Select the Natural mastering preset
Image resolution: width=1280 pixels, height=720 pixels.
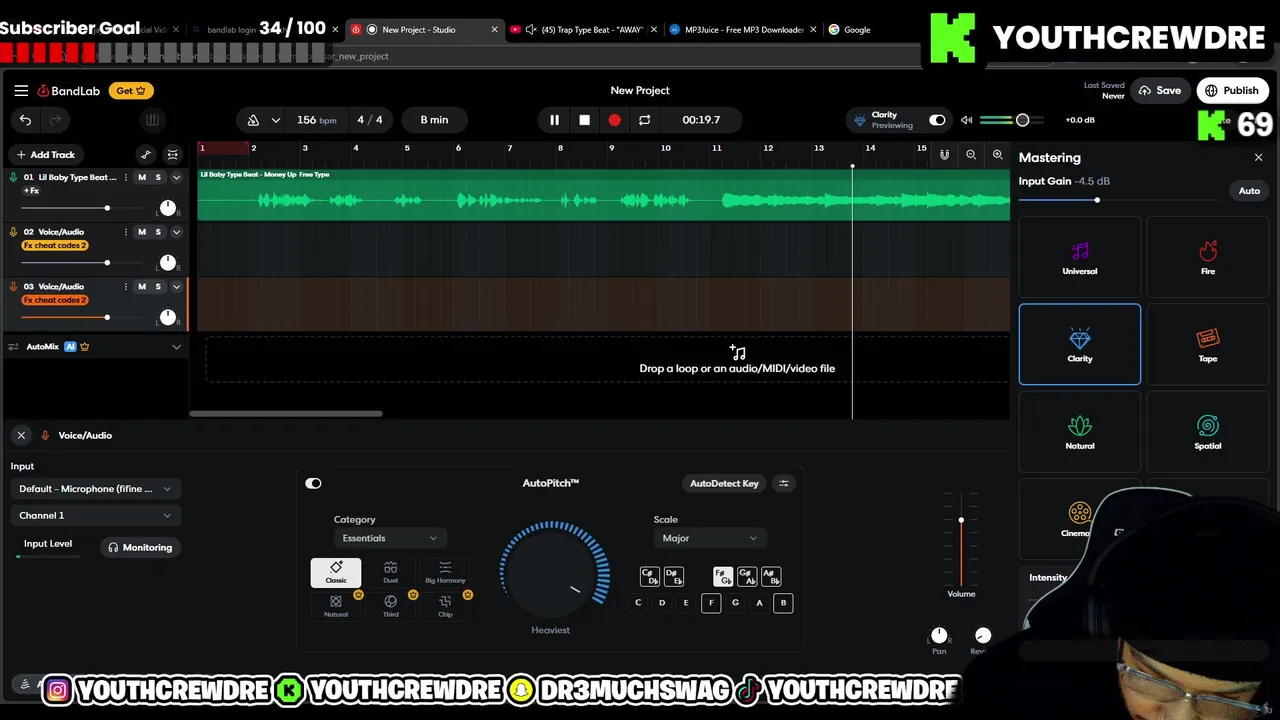1080,432
